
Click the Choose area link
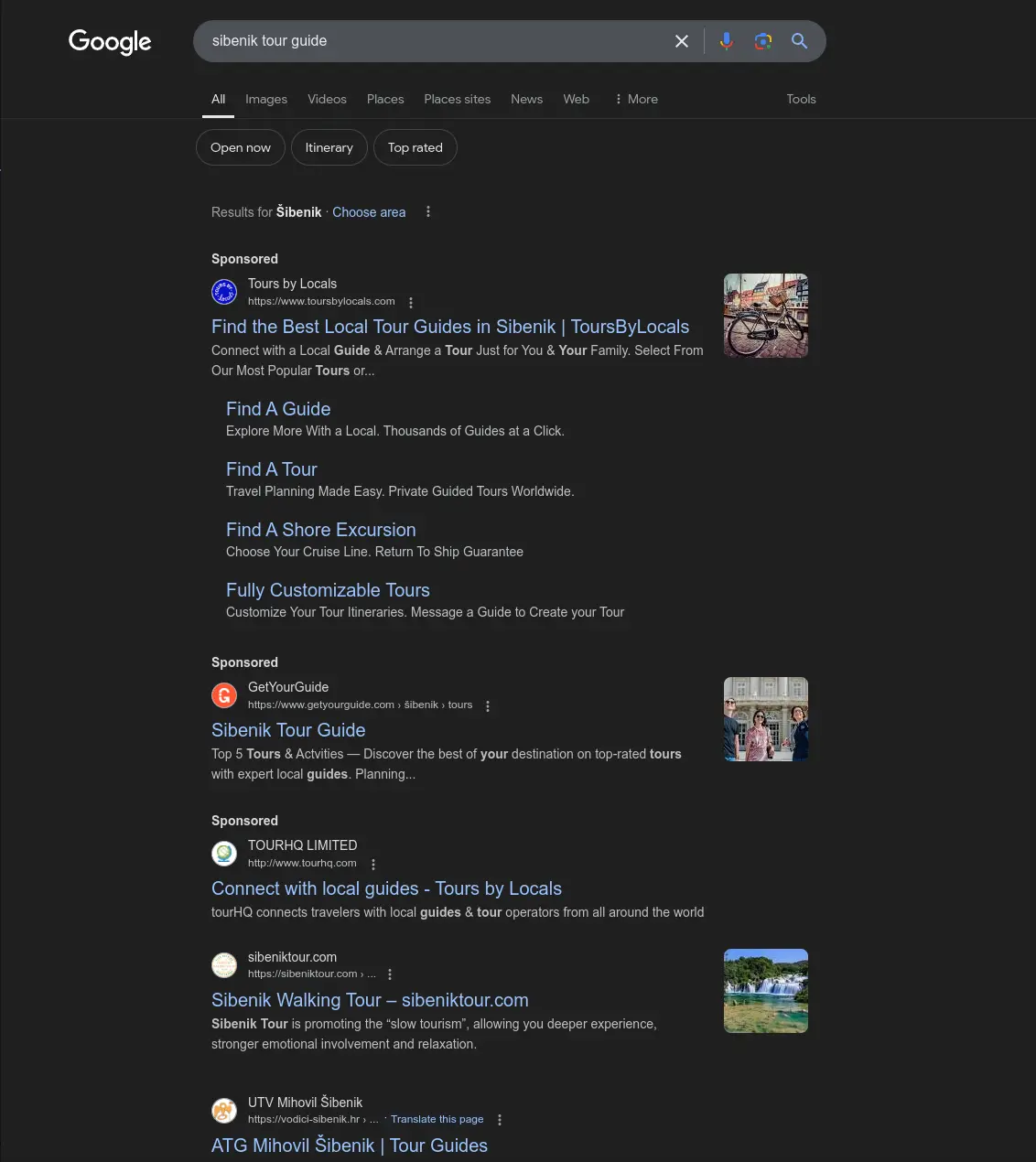(x=369, y=211)
